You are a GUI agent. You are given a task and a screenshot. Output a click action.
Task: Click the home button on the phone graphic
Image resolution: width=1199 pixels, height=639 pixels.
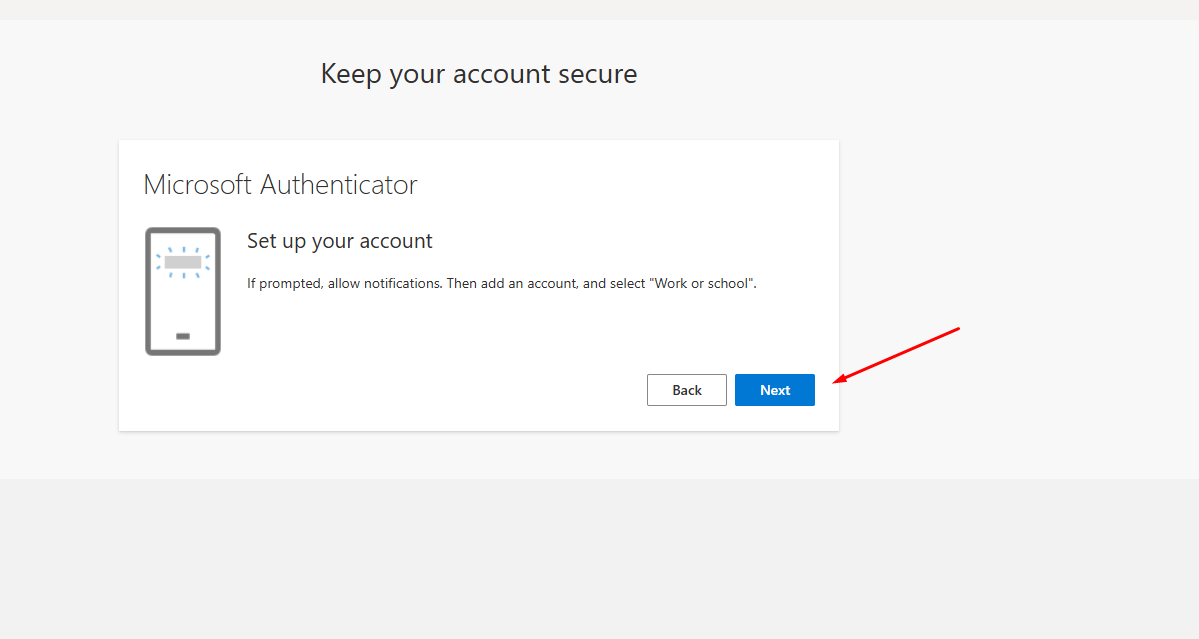click(183, 336)
